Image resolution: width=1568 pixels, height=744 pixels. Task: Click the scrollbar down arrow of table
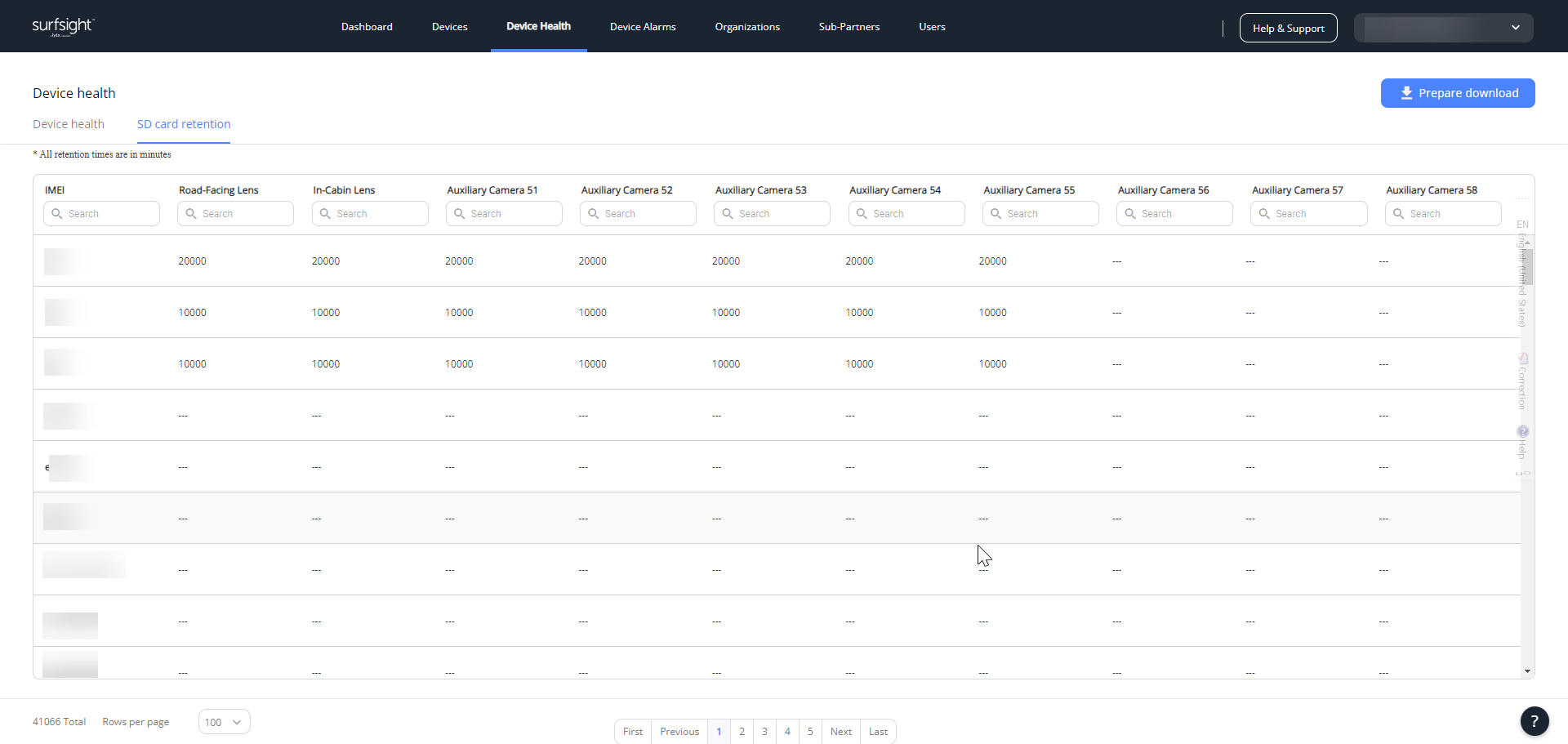click(x=1527, y=671)
